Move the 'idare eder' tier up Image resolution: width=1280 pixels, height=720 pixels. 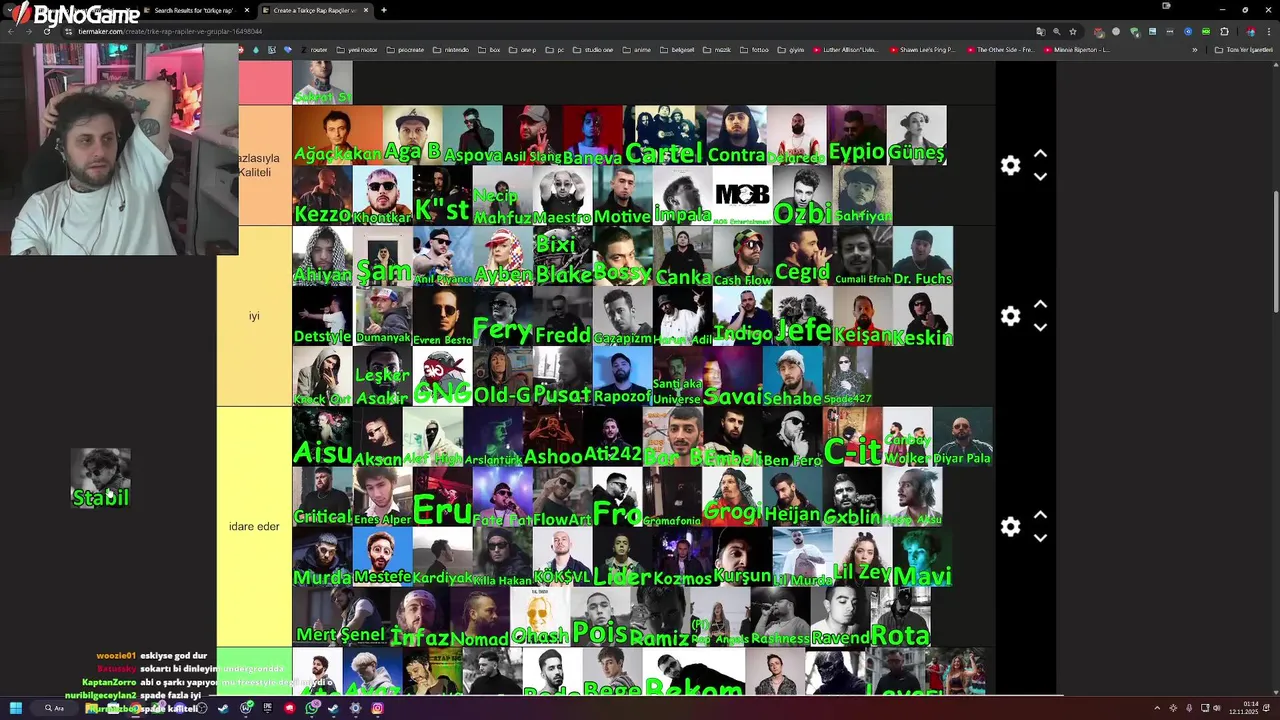pos(1040,515)
